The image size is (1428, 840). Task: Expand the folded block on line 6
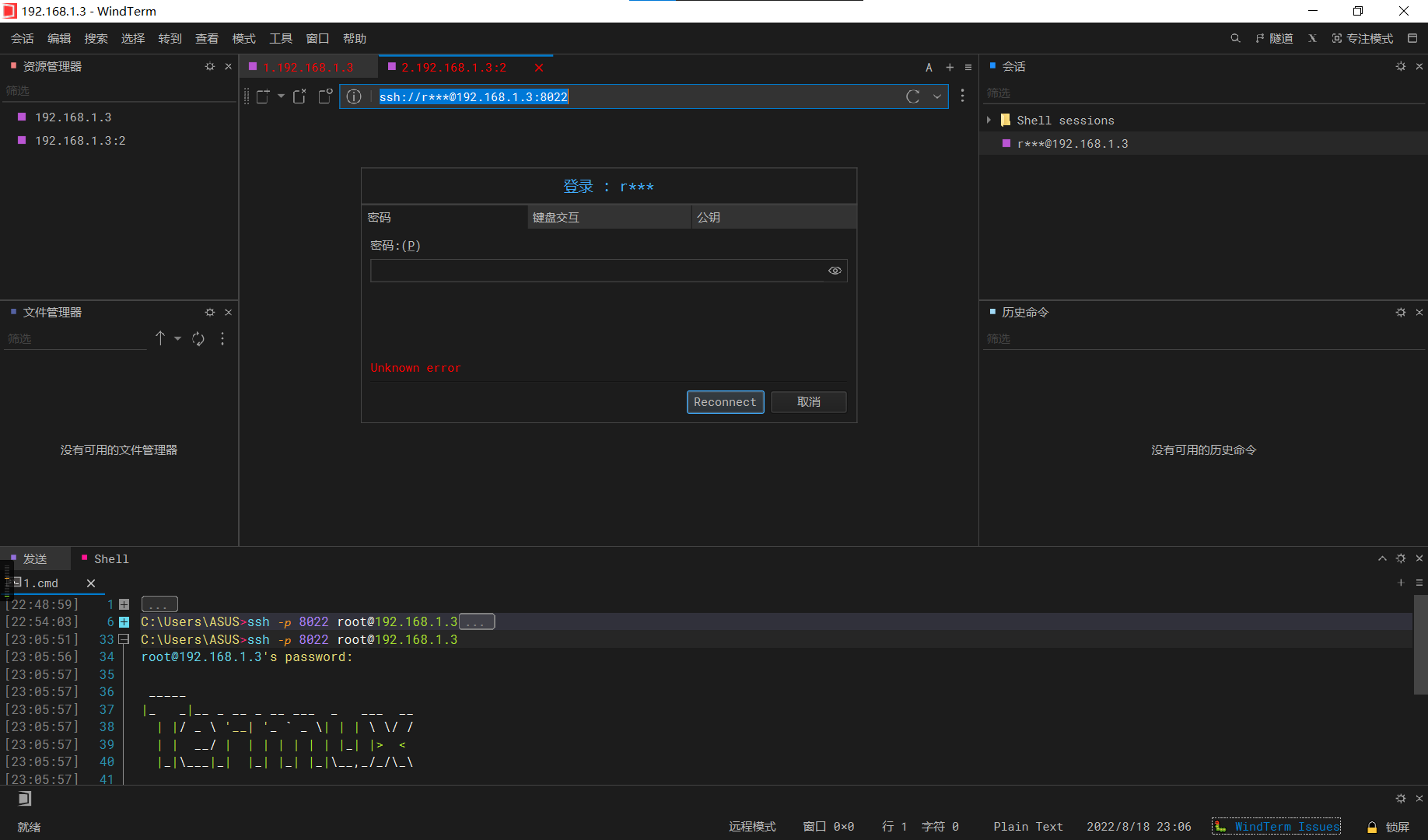[x=124, y=621]
